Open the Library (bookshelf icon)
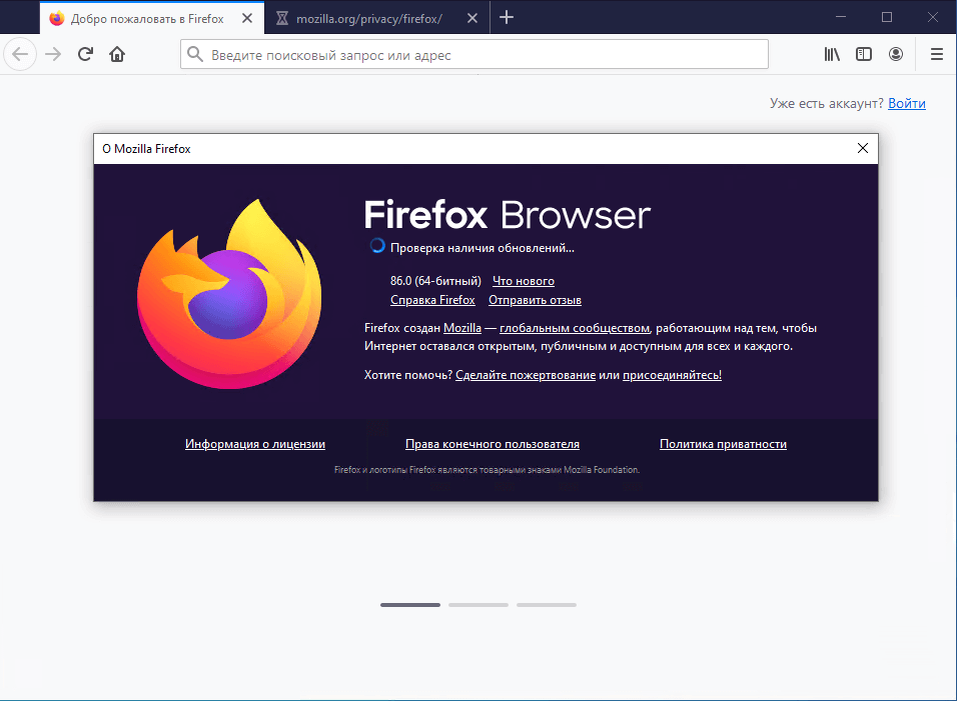 (x=831, y=54)
